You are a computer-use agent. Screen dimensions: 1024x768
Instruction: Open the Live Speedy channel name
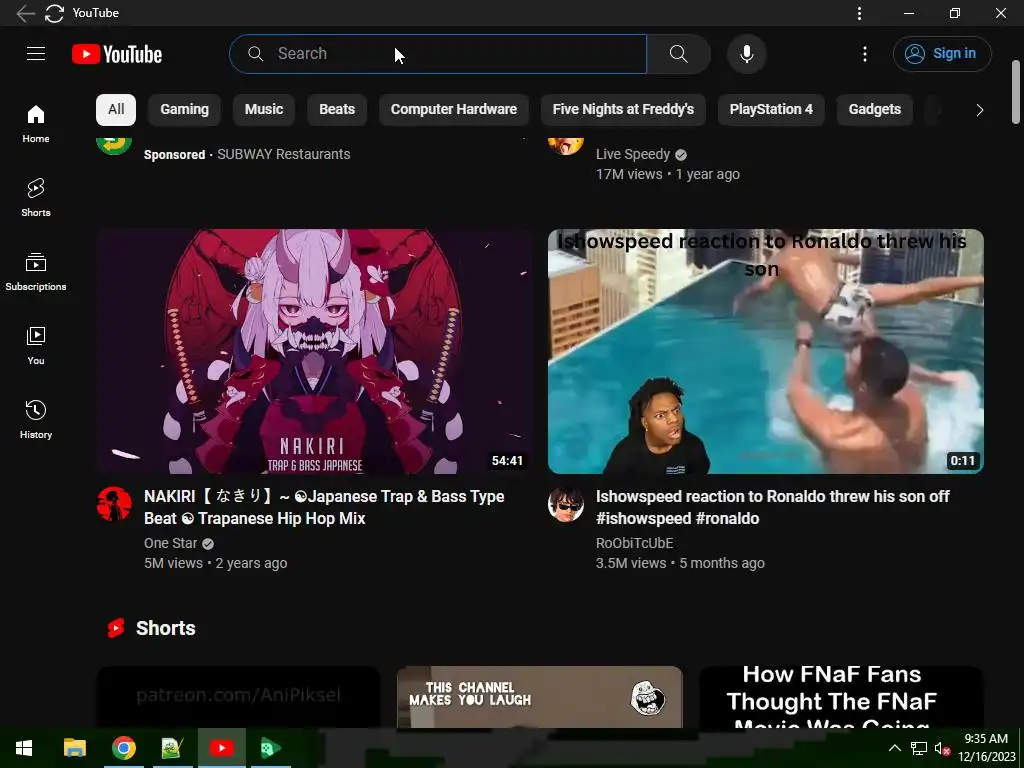(x=633, y=154)
